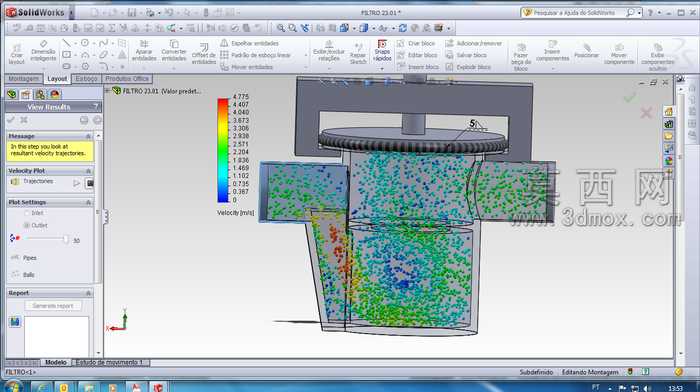Click Exibir componentes ocultos

coord(658,57)
